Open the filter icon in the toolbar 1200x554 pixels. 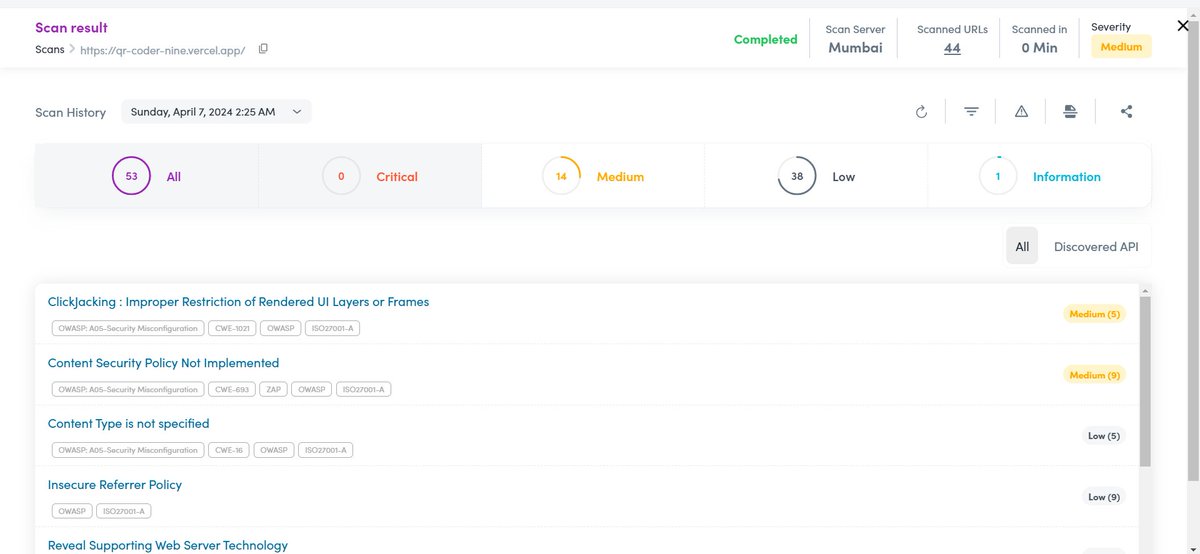(x=971, y=112)
